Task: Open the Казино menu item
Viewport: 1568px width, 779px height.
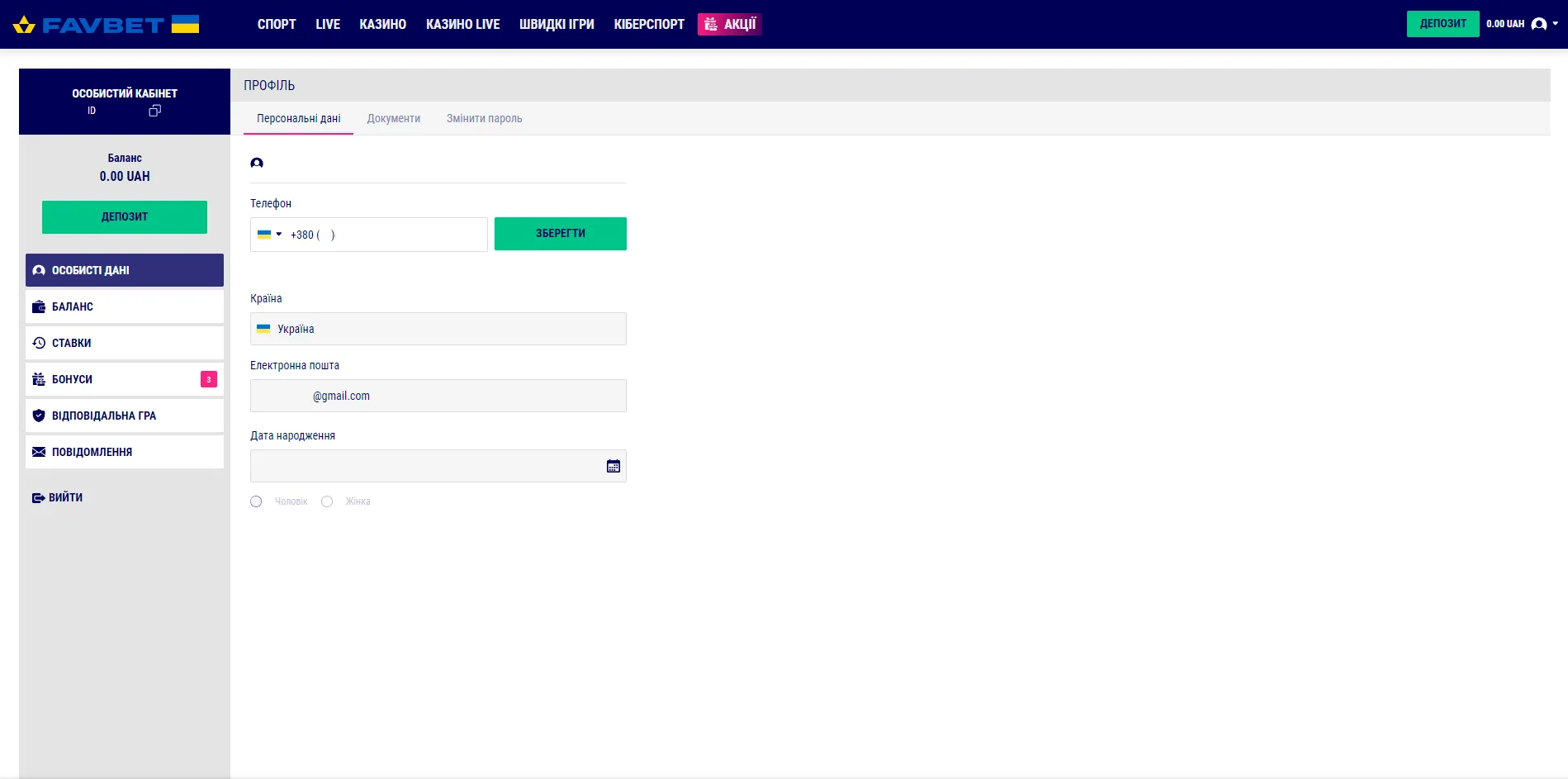Action: pyautogui.click(x=383, y=24)
